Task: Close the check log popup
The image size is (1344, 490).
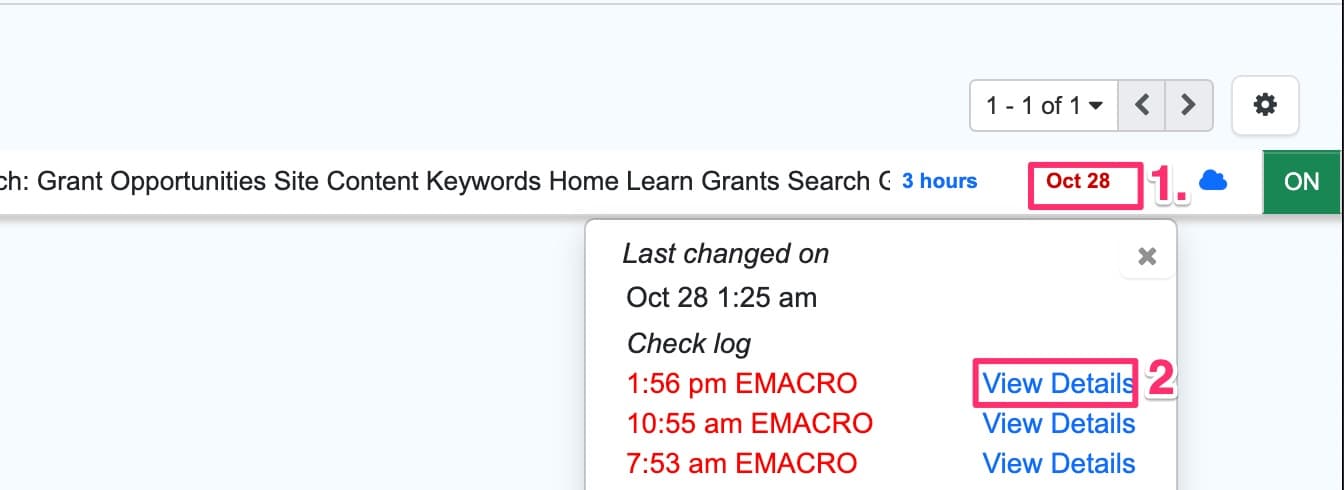Action: coord(1147,257)
